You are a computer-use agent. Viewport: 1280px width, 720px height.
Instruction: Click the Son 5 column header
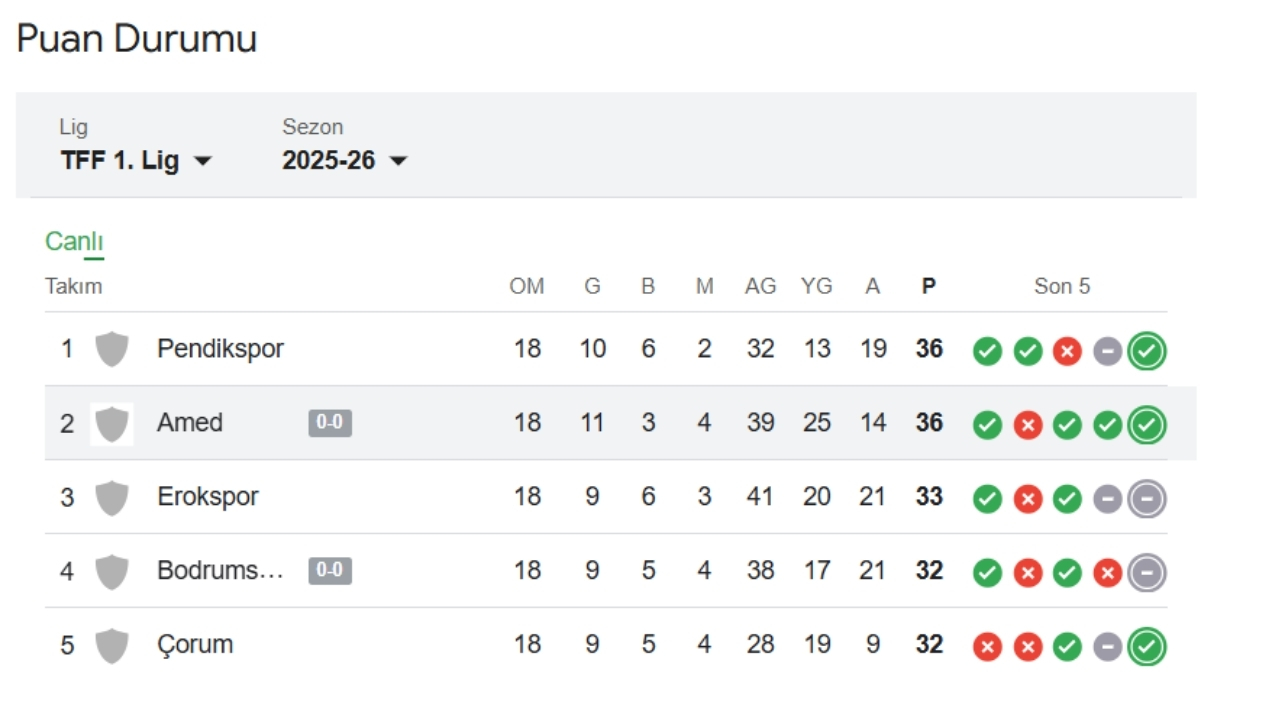pyautogui.click(x=1062, y=287)
